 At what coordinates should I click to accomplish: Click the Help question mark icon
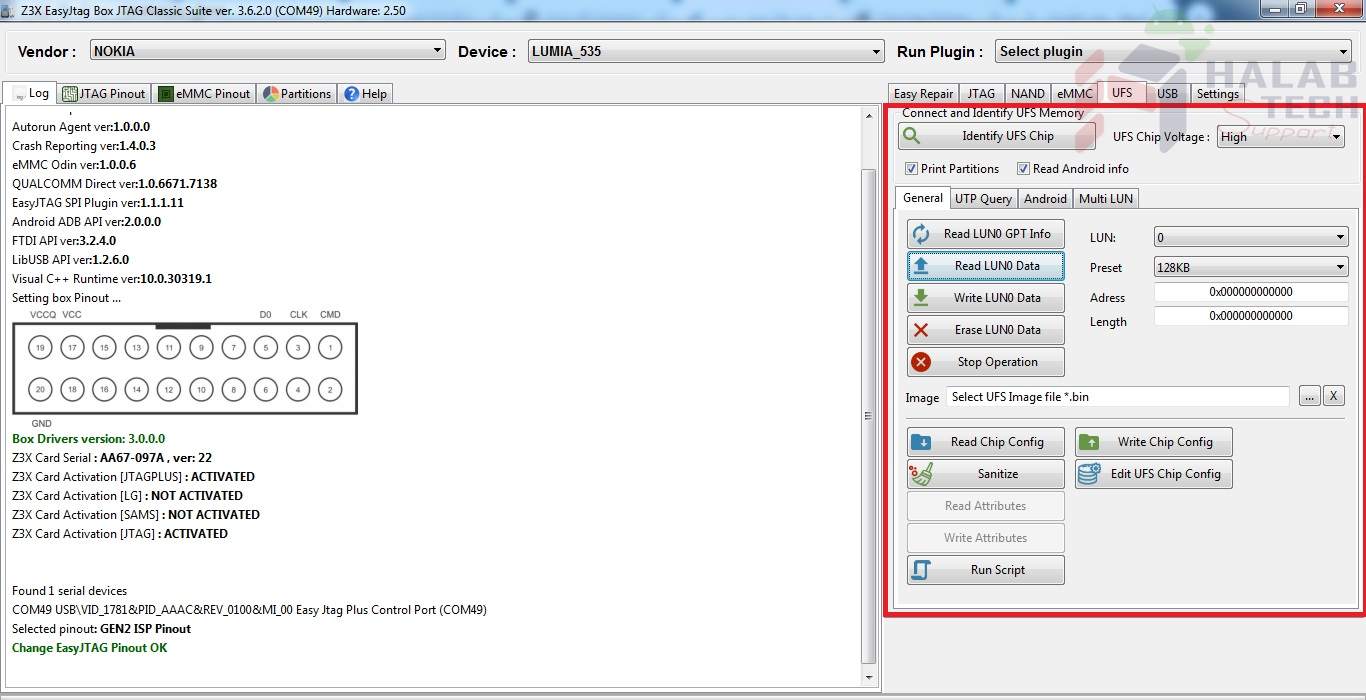pos(351,94)
